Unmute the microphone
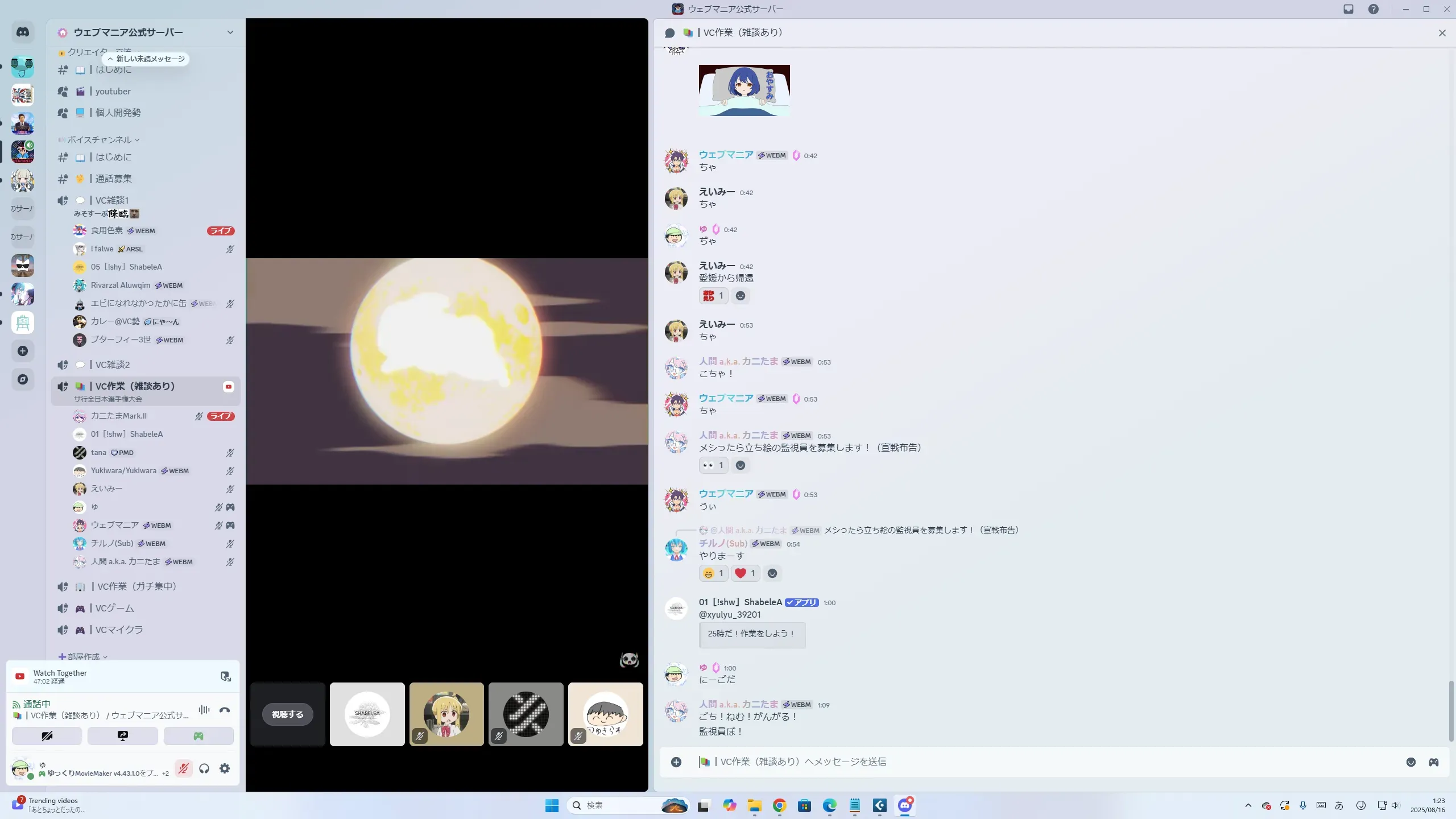Viewport: 1456px width, 819px height. point(183,768)
